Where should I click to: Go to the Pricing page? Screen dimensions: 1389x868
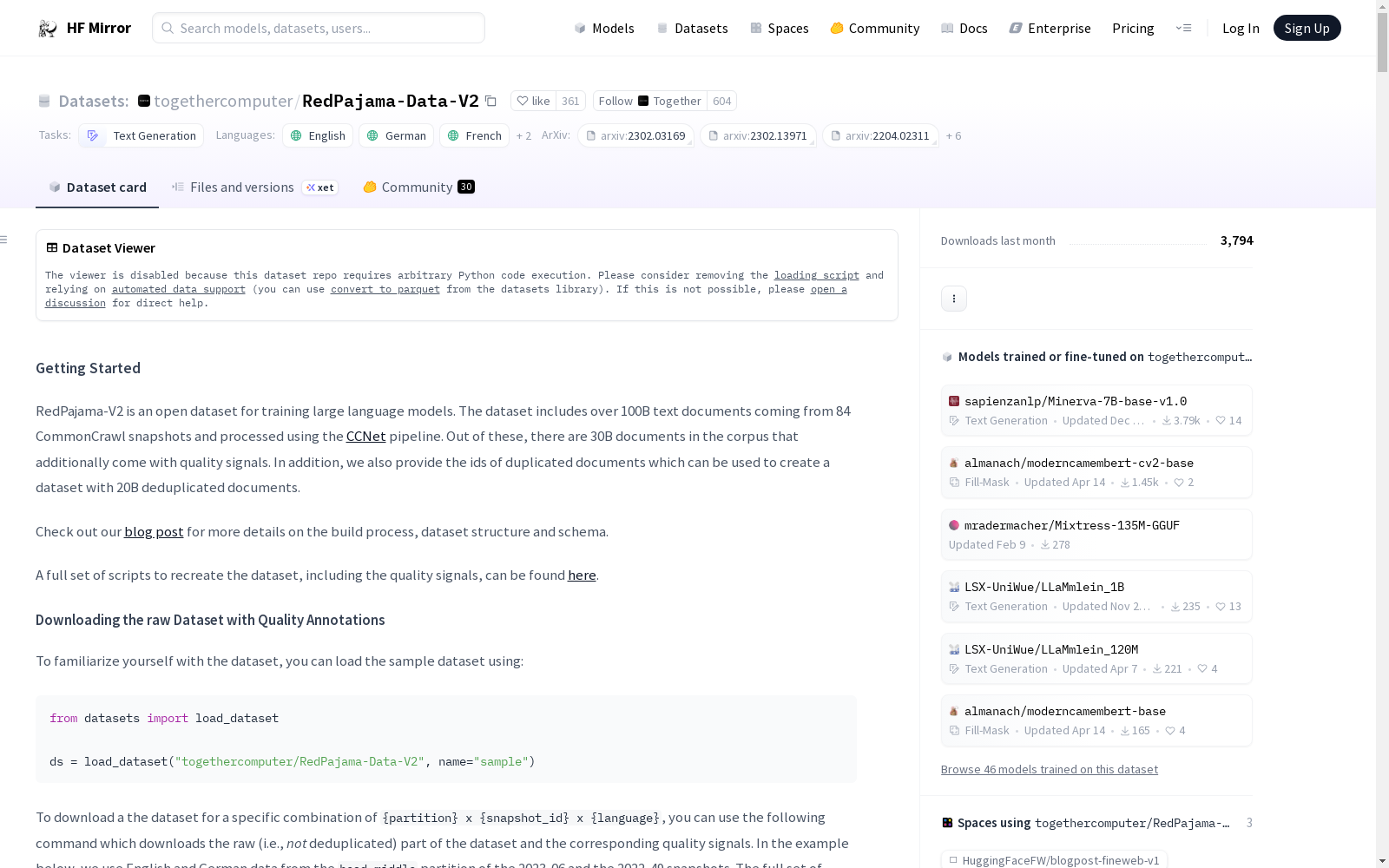point(1133,28)
